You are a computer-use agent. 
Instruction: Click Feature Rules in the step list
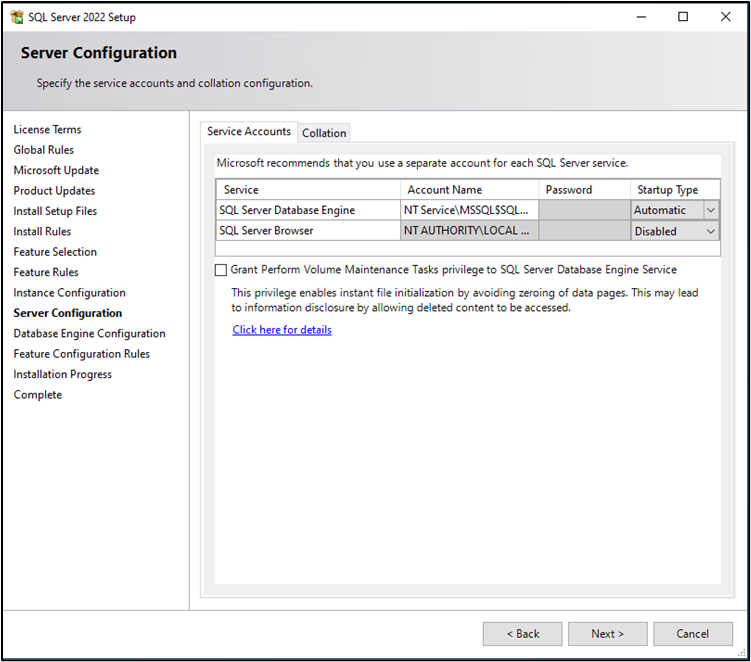coord(46,273)
